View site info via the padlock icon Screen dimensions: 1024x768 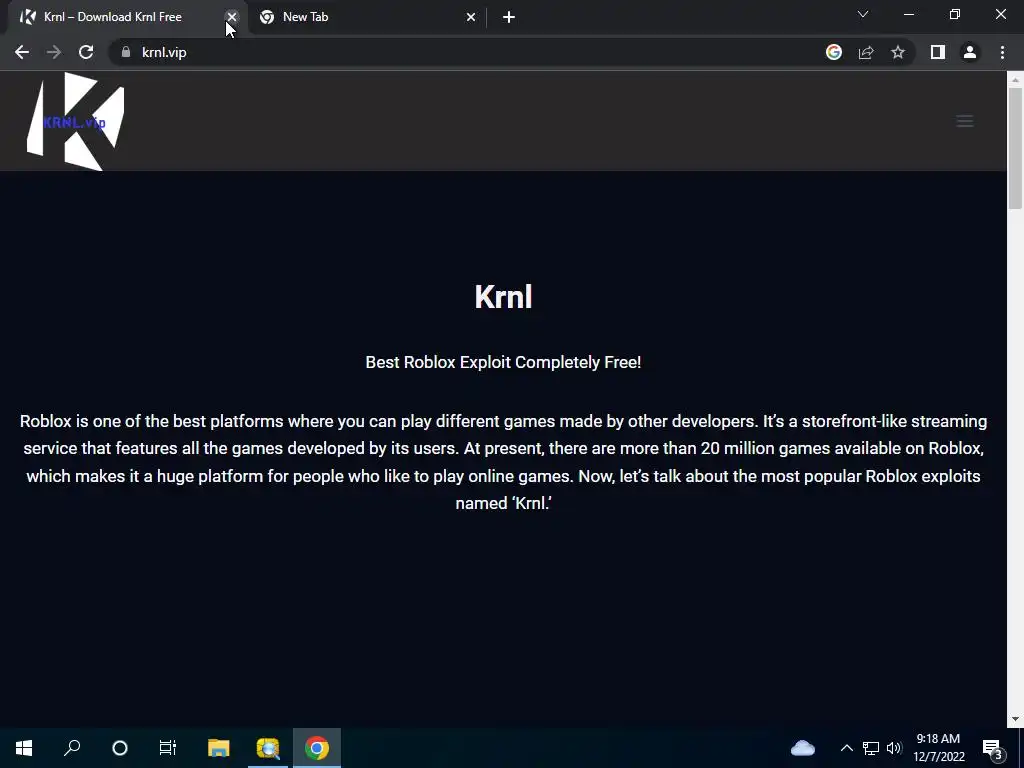(126, 52)
